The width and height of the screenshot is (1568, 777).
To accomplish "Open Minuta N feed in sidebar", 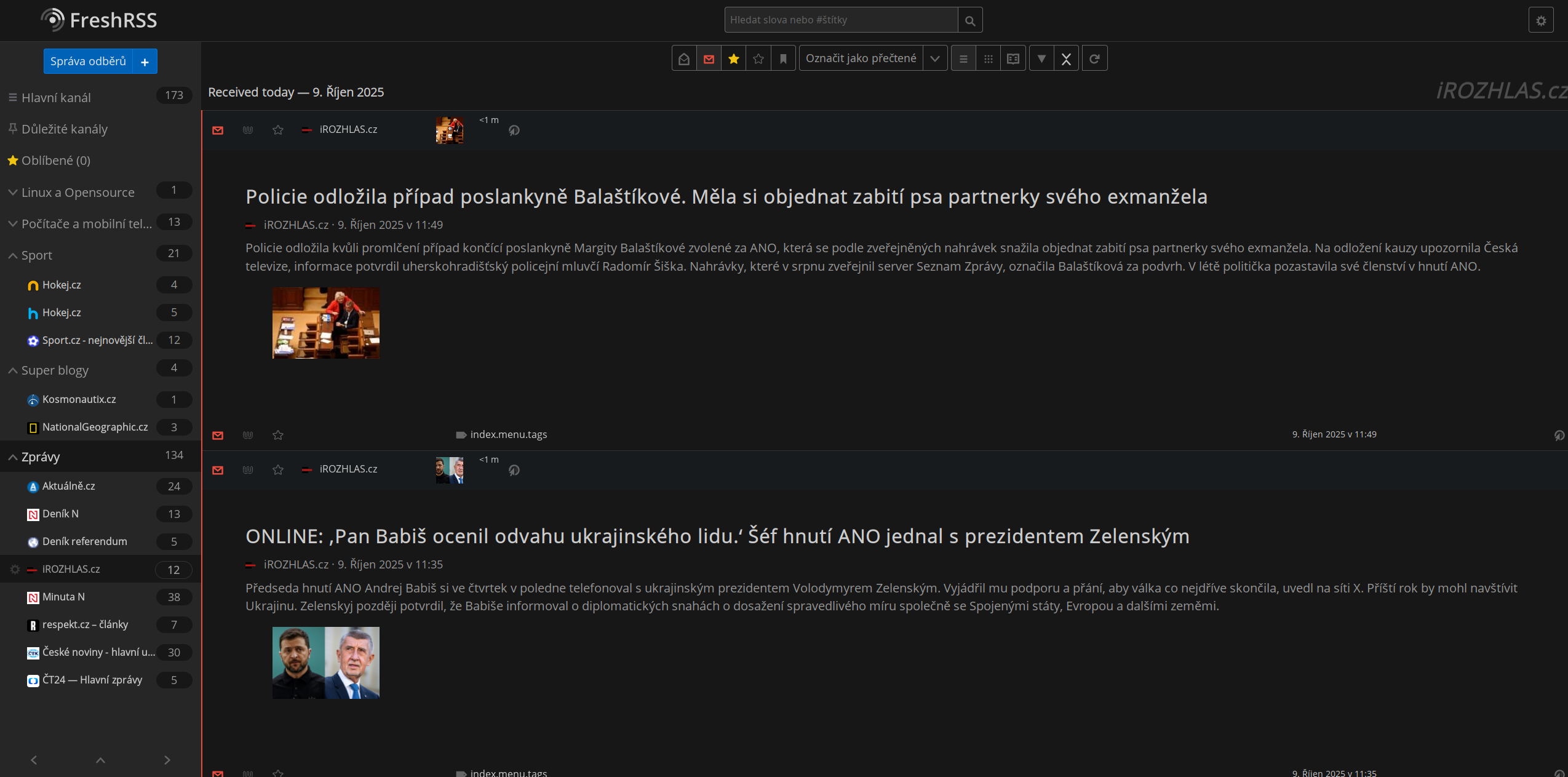I will [63, 597].
